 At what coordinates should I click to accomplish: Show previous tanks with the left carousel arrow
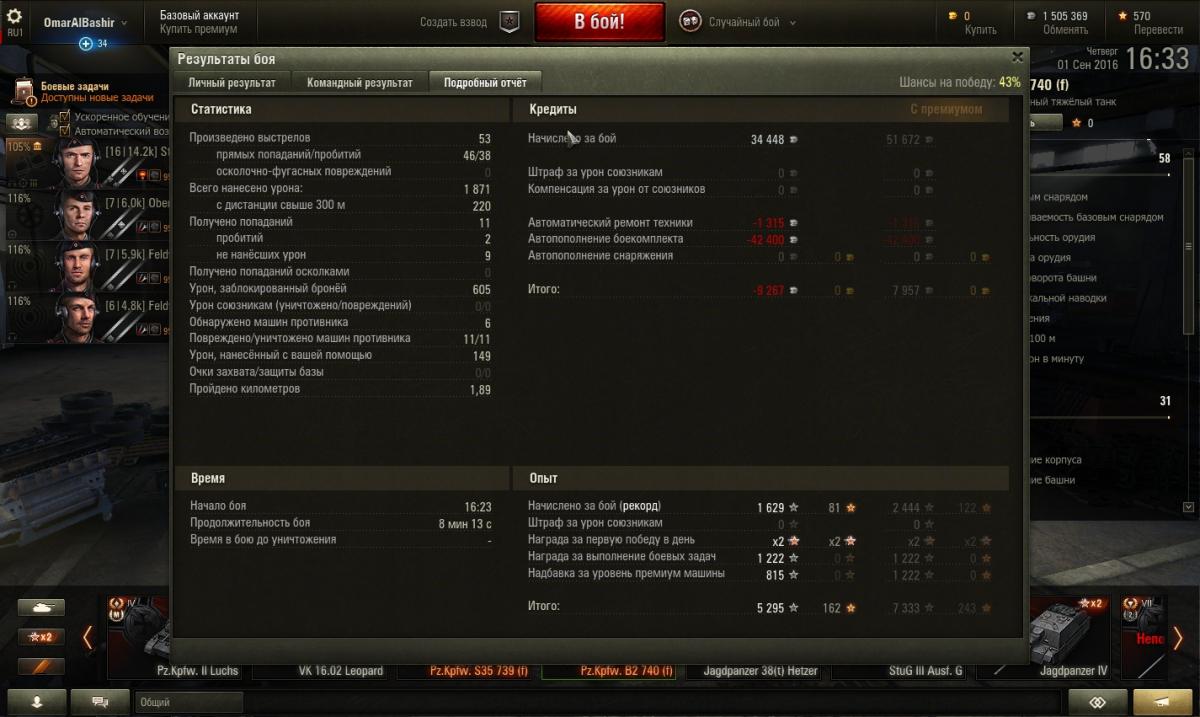click(87, 637)
